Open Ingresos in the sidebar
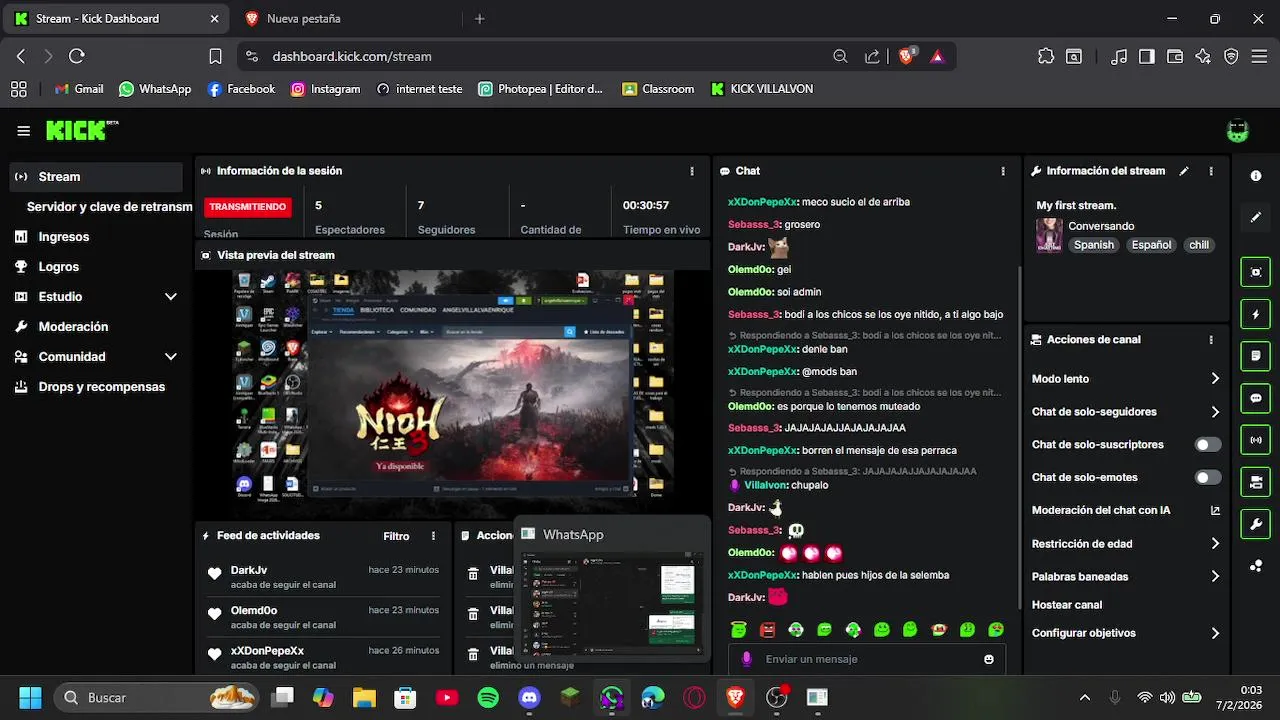Screen dimensions: 1280x720 [96, 237]
